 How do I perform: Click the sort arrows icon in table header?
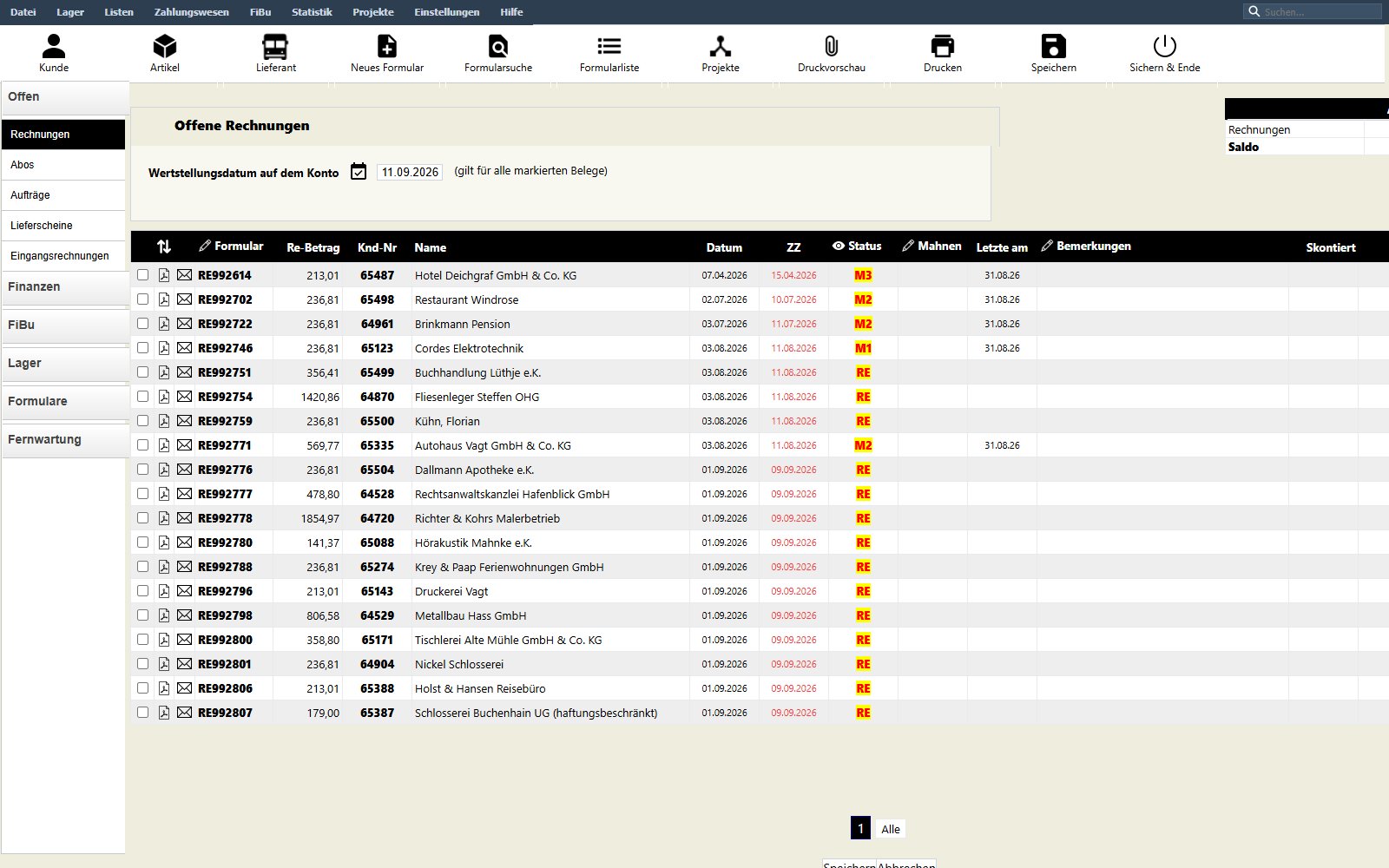[x=164, y=247]
